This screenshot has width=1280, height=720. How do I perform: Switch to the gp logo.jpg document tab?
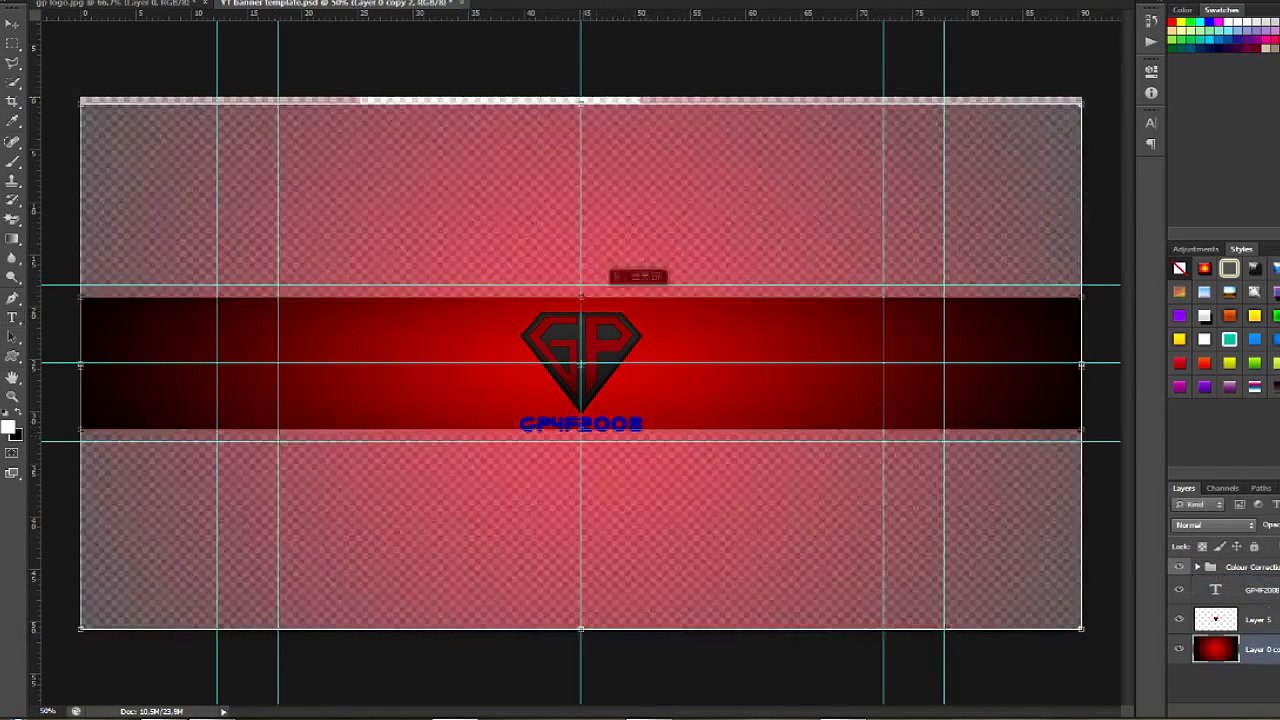click(x=115, y=4)
